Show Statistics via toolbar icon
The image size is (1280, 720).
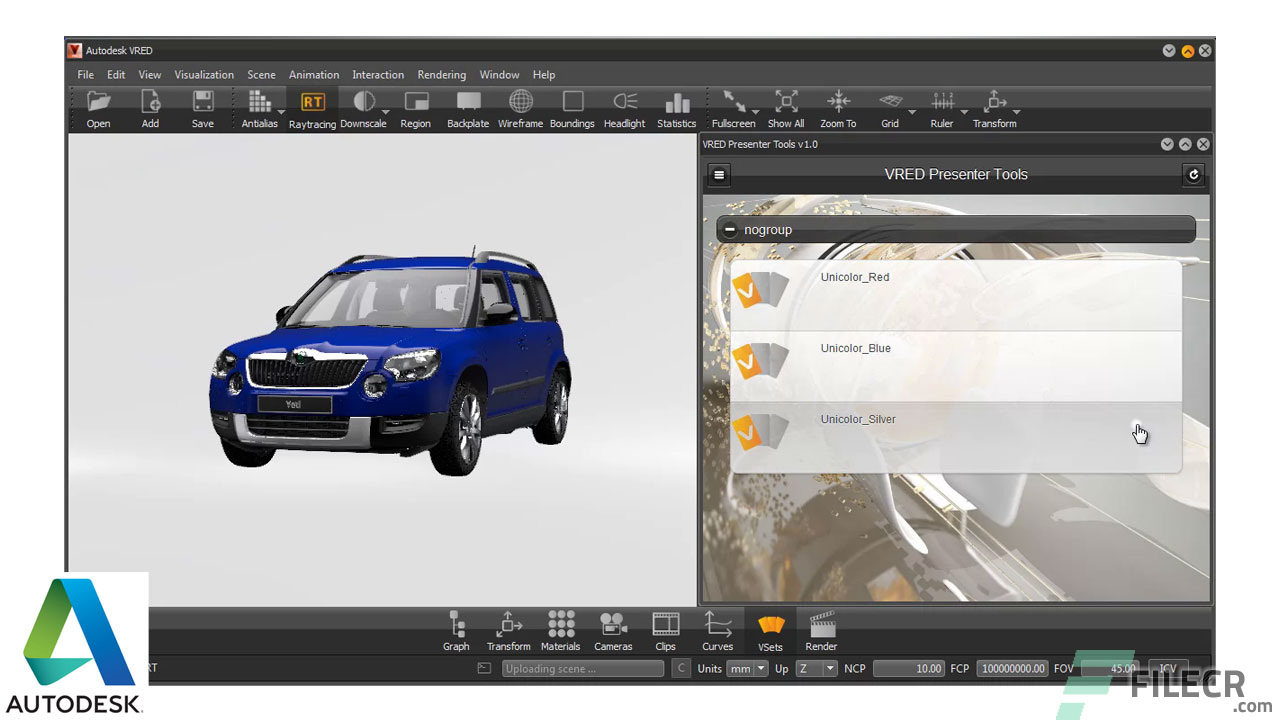[677, 101]
